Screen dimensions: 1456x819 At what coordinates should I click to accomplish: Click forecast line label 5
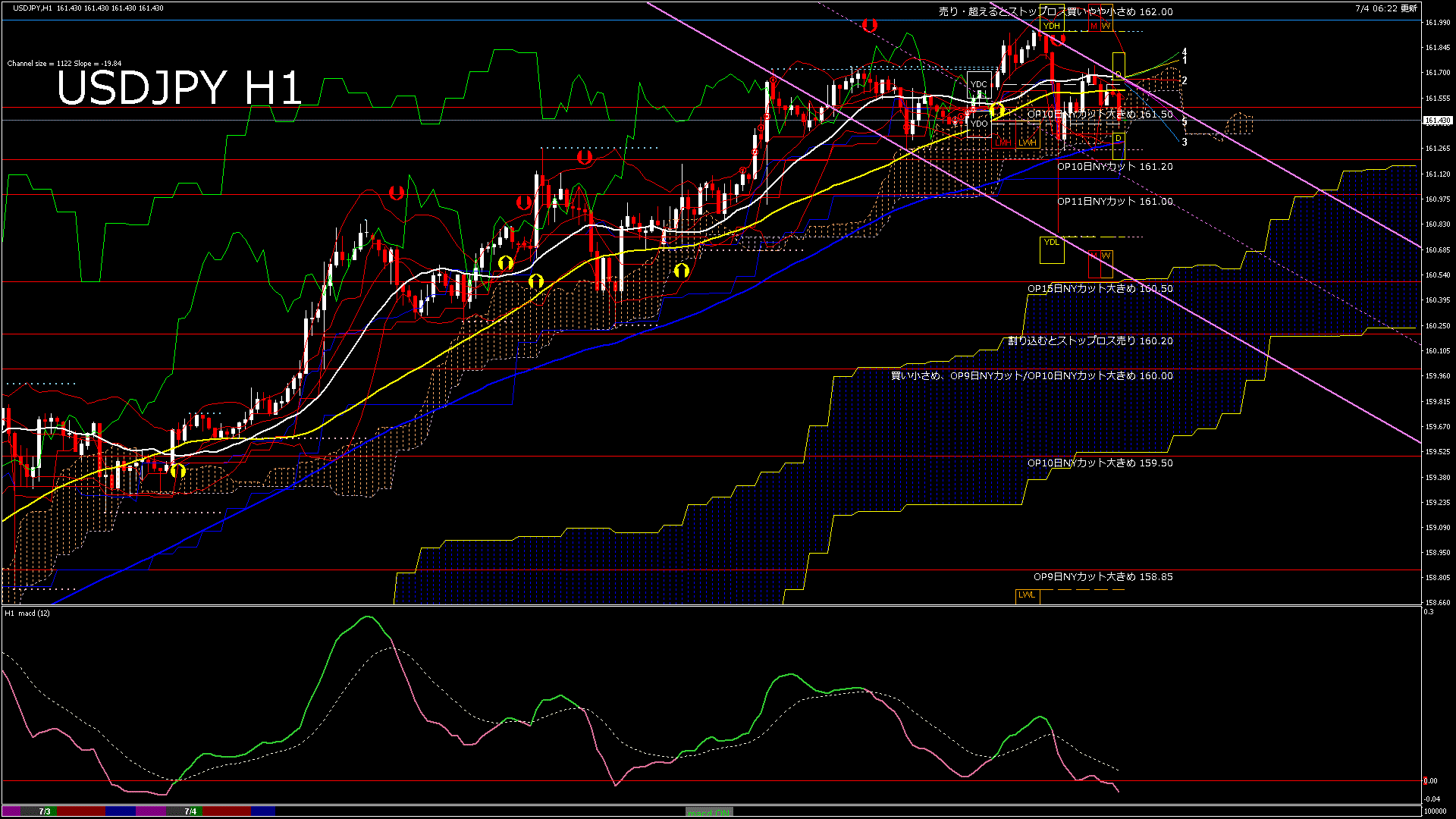pos(1185,121)
